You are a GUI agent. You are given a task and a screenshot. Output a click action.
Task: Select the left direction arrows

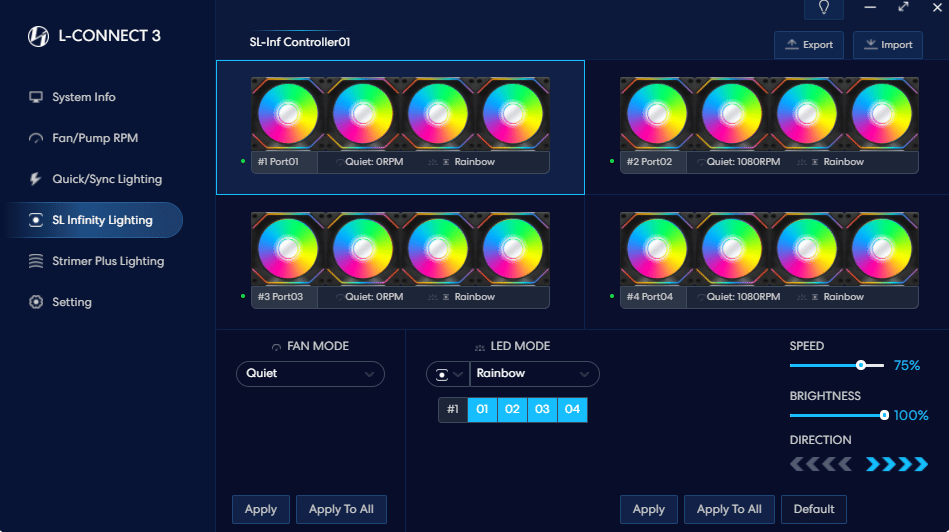[820, 464]
